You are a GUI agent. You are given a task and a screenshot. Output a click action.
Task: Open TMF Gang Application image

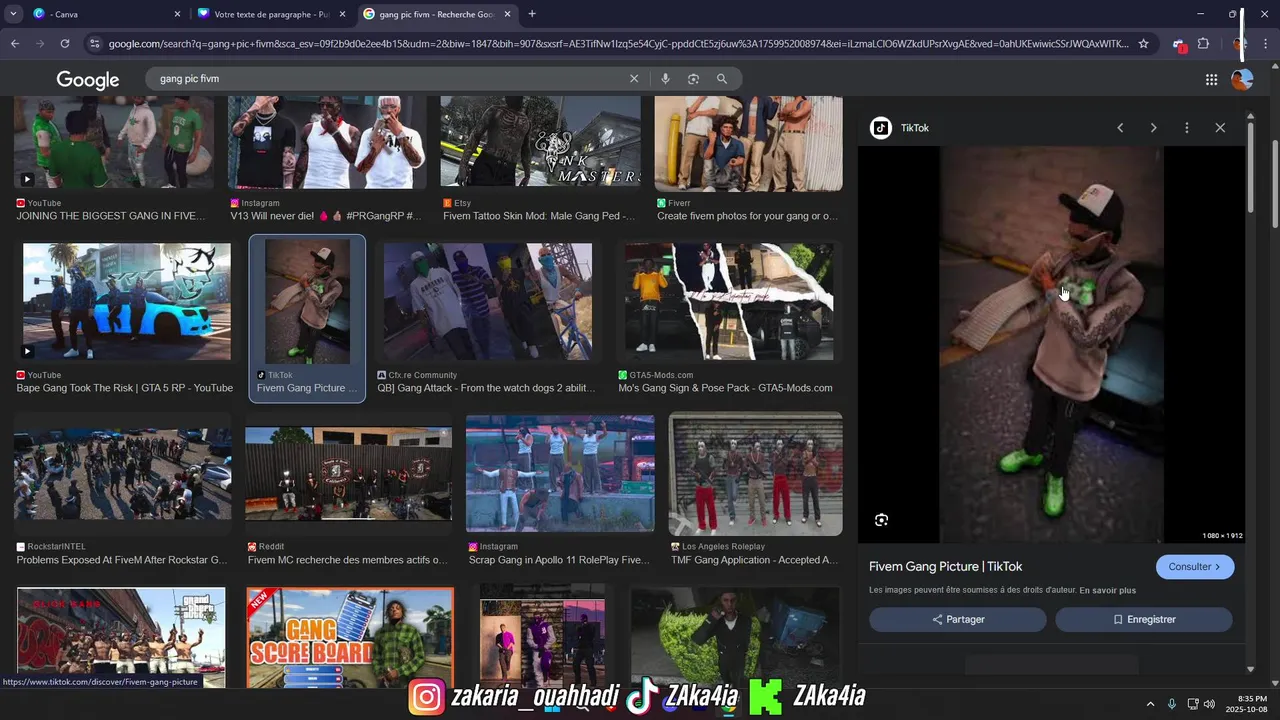pyautogui.click(x=755, y=474)
